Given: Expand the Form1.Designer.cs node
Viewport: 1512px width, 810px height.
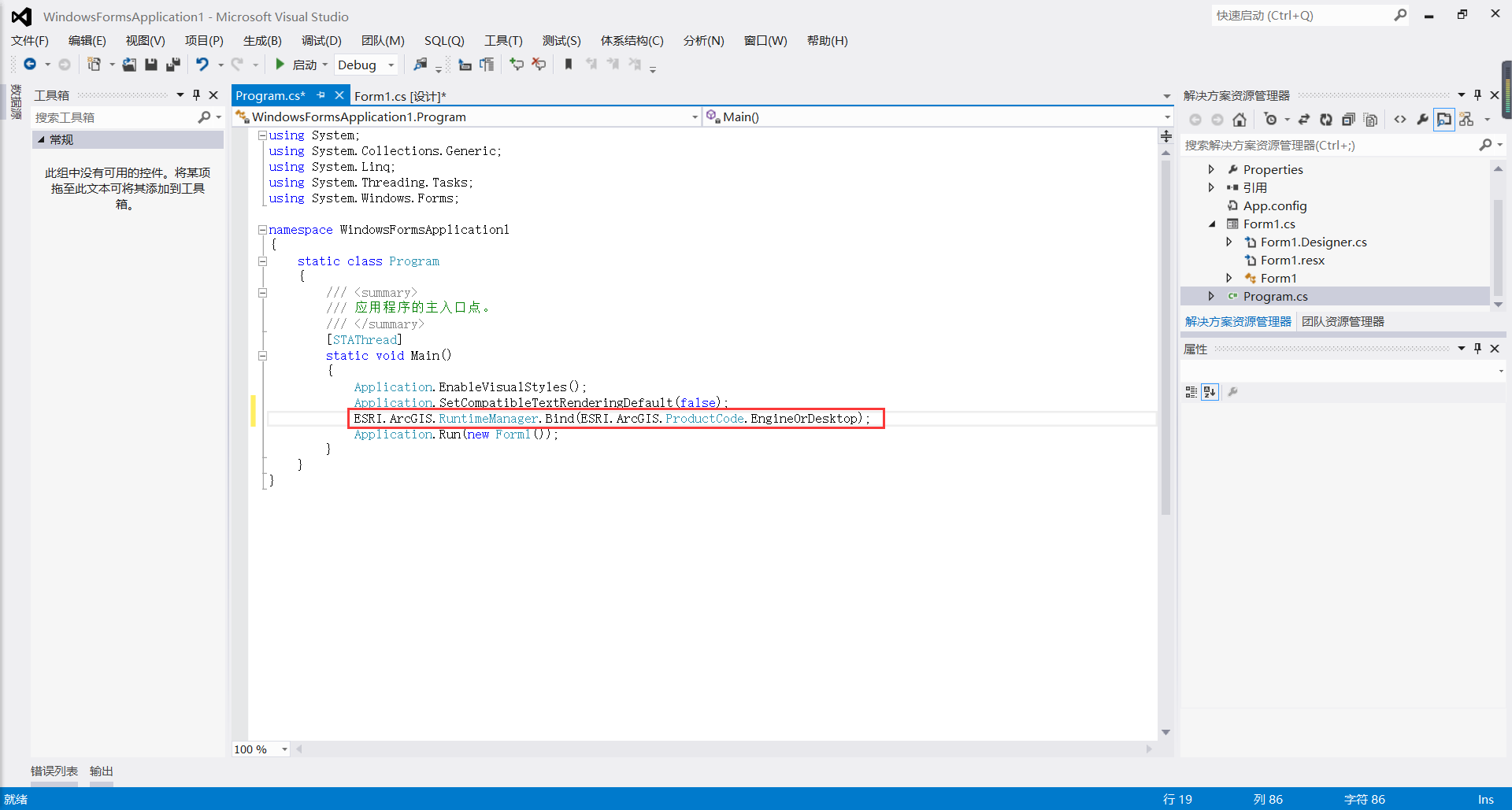Looking at the screenshot, I should (x=1230, y=242).
